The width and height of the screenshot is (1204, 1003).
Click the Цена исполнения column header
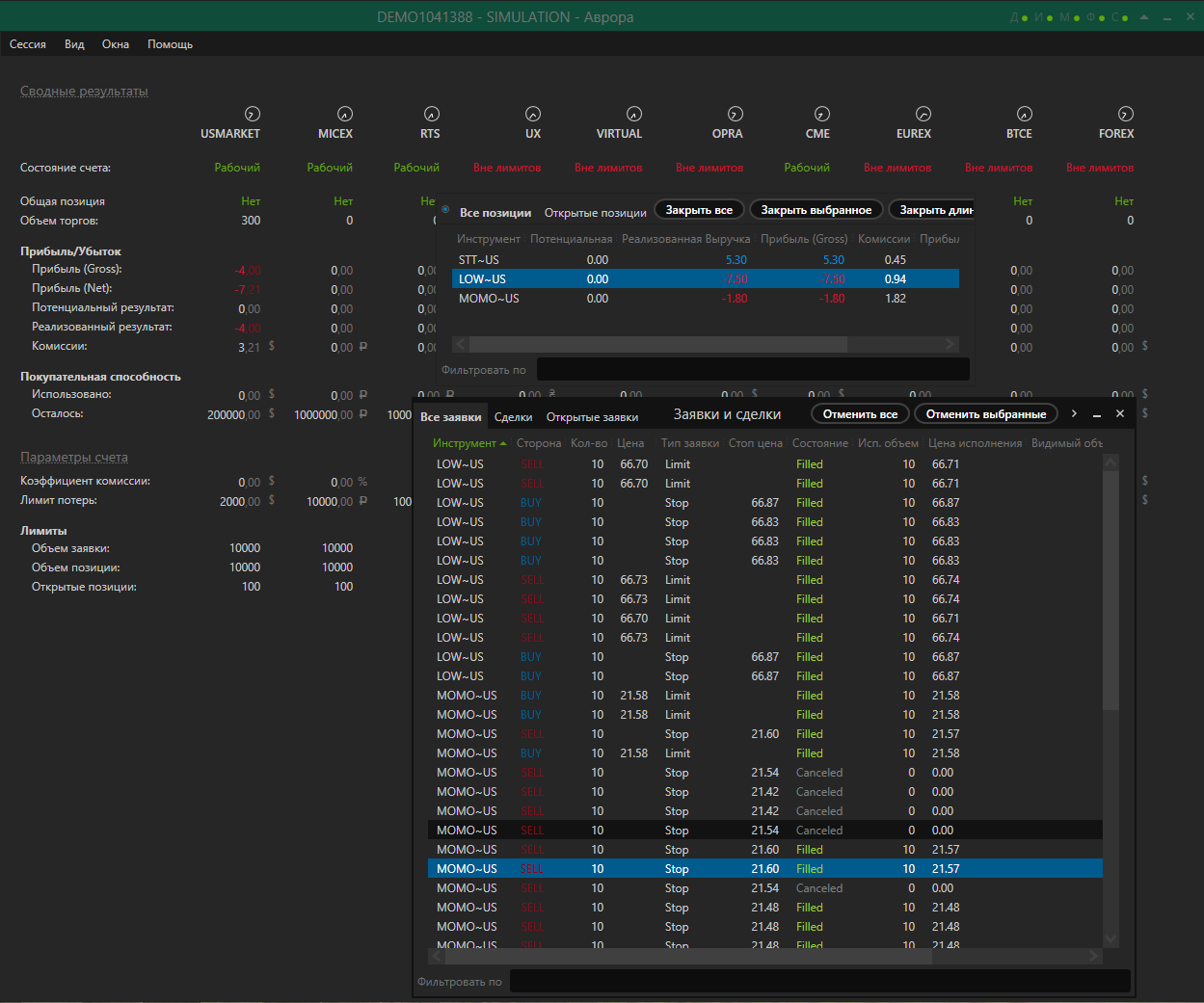pyautogui.click(x=975, y=443)
